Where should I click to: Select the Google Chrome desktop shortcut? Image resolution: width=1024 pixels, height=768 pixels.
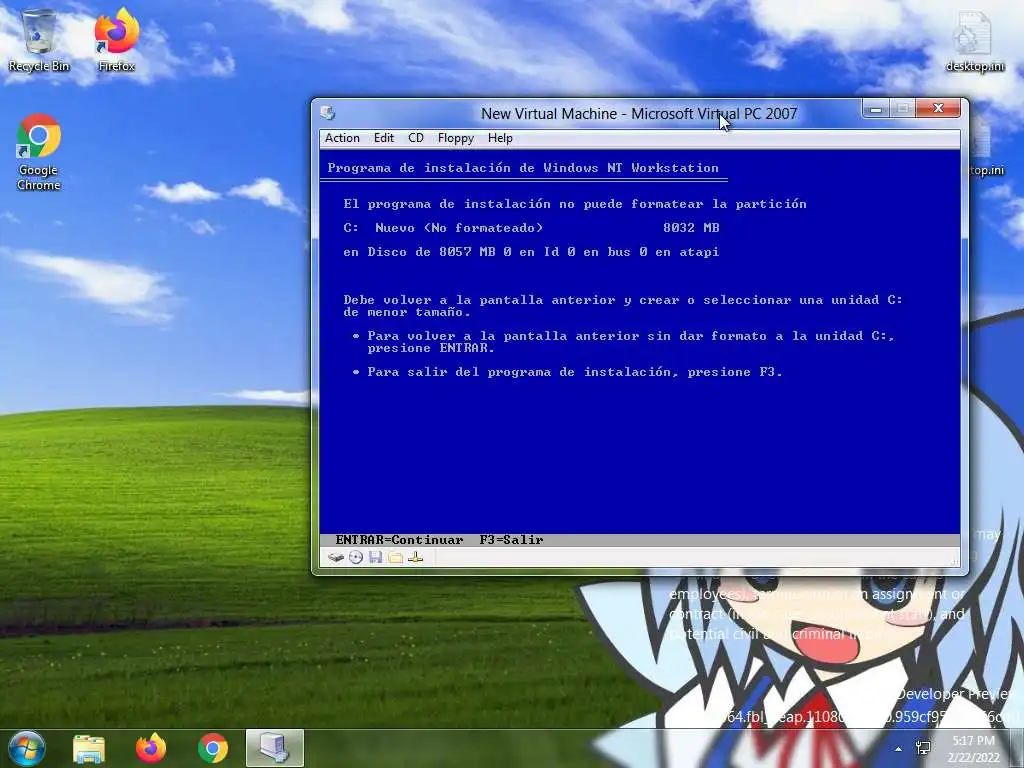(x=39, y=152)
